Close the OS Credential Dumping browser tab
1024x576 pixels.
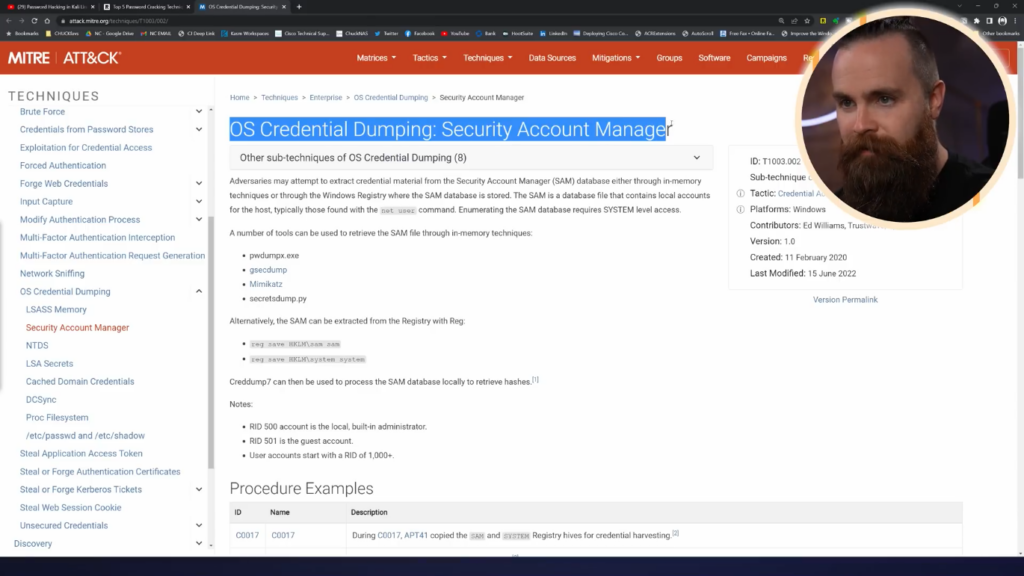[283, 7]
